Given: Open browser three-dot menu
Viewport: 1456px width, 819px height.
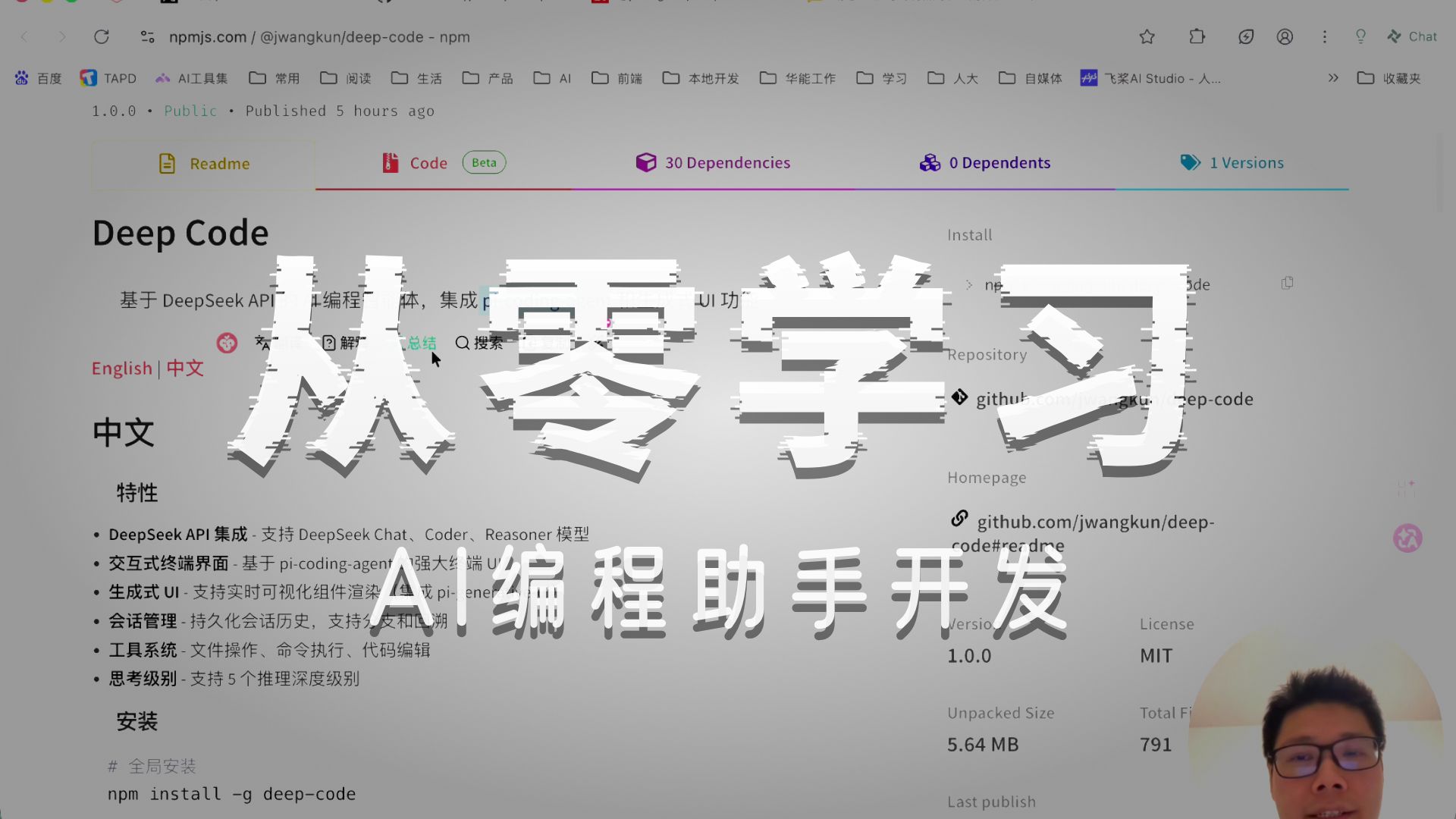Looking at the screenshot, I should point(1325,36).
